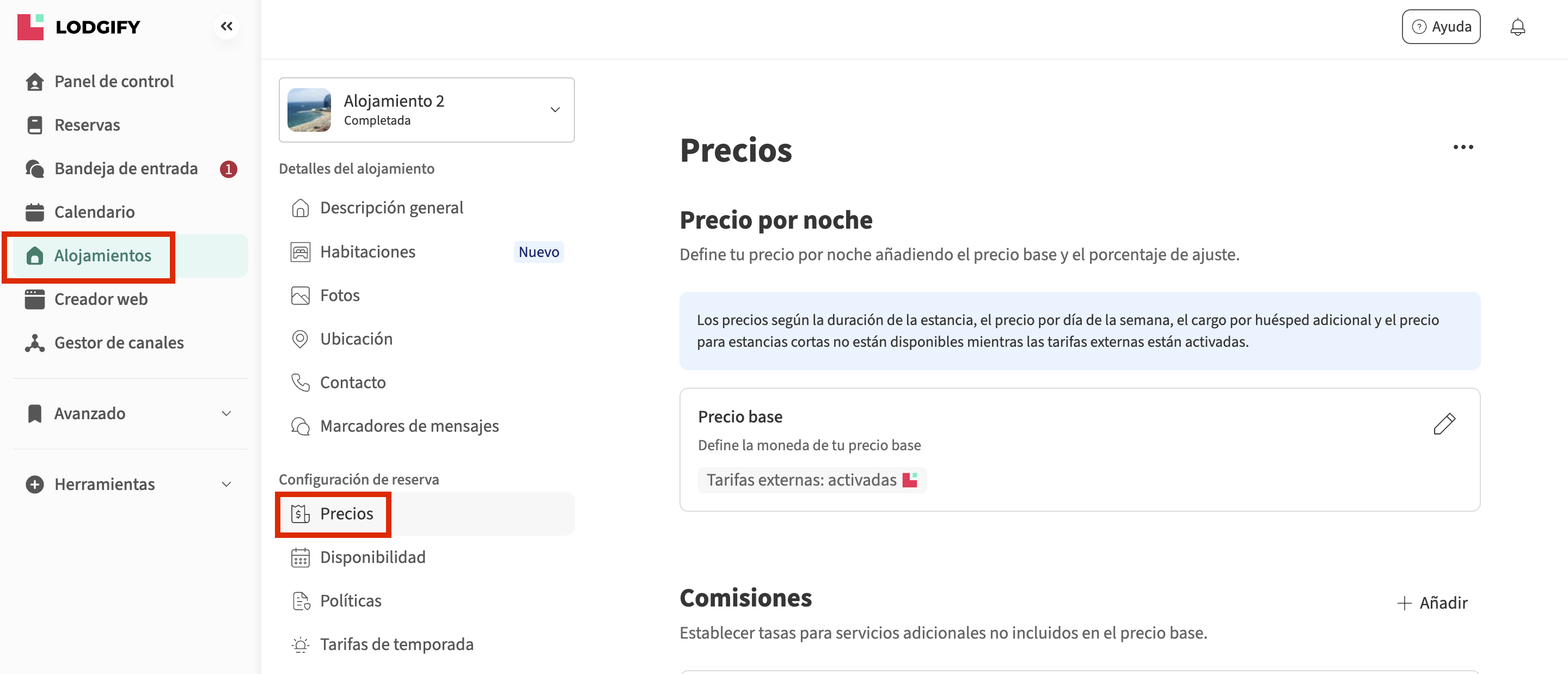Open the Calendario calendar icon

tap(35, 212)
